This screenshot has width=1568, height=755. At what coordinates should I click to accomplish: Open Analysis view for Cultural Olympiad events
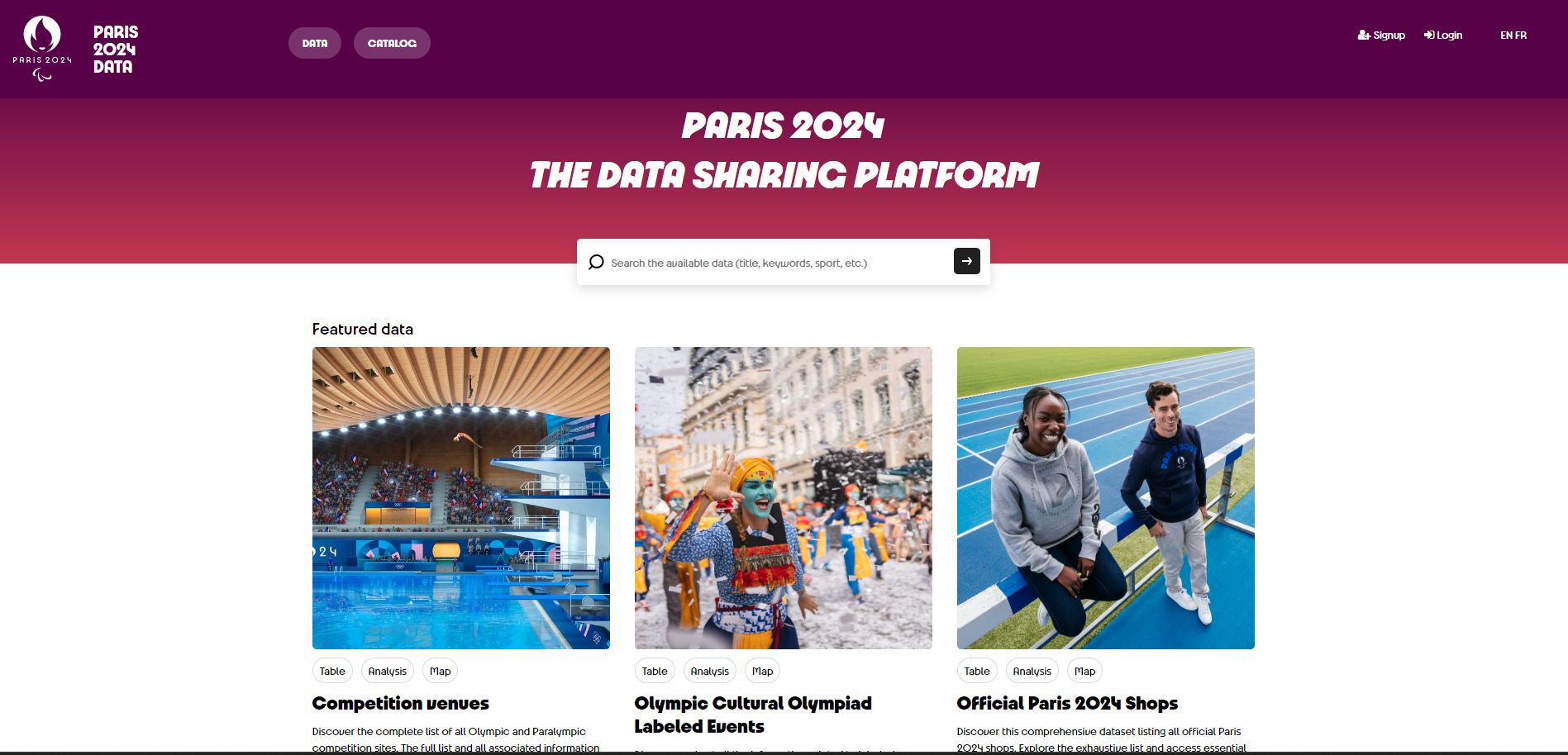(x=710, y=671)
